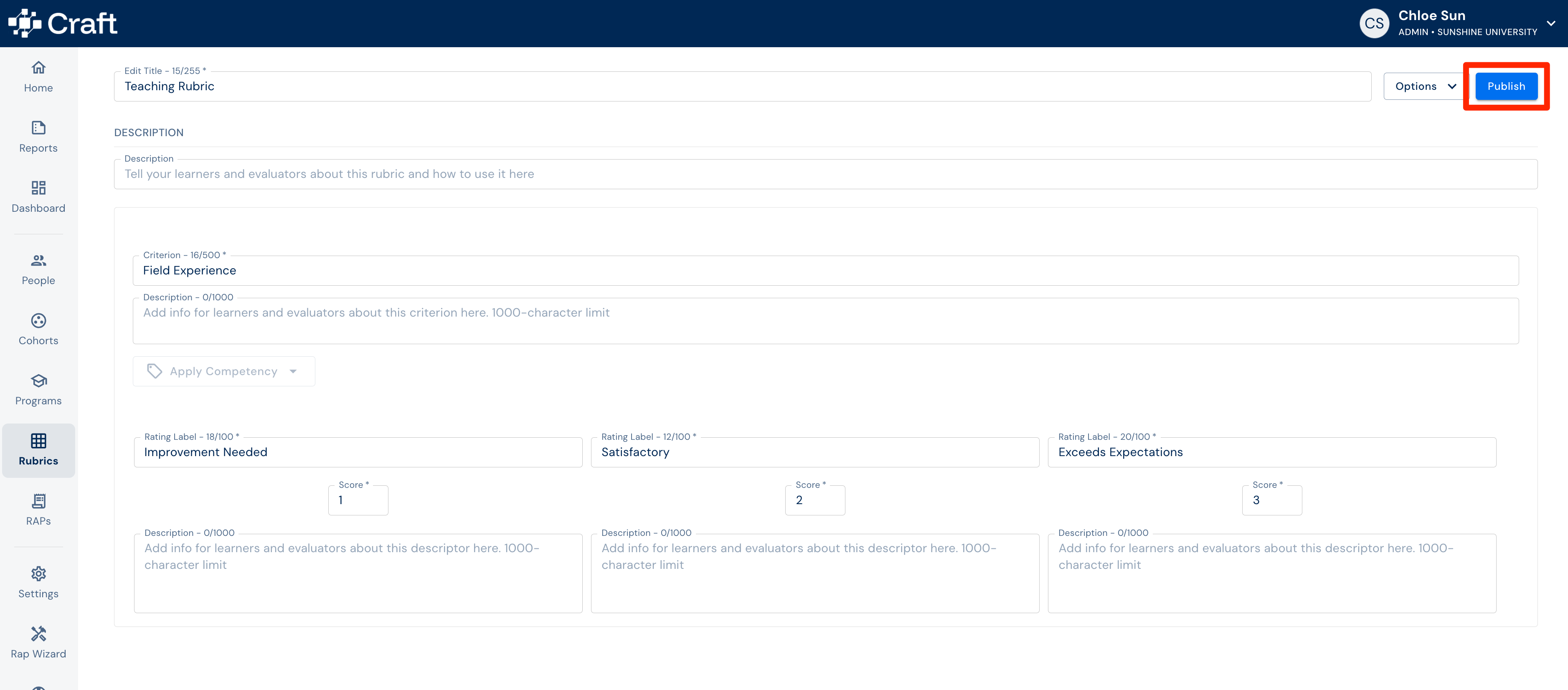Viewport: 1568px width, 690px height.
Task: Go to the Dashboard icon
Action: pyautogui.click(x=38, y=188)
